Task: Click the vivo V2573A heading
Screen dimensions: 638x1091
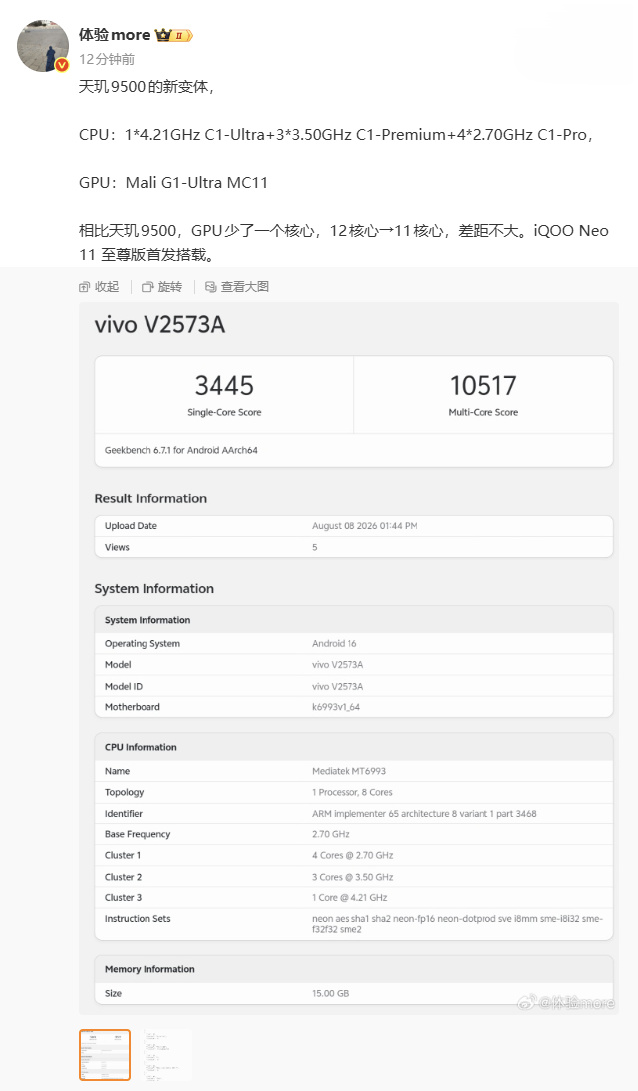Action: pos(160,325)
